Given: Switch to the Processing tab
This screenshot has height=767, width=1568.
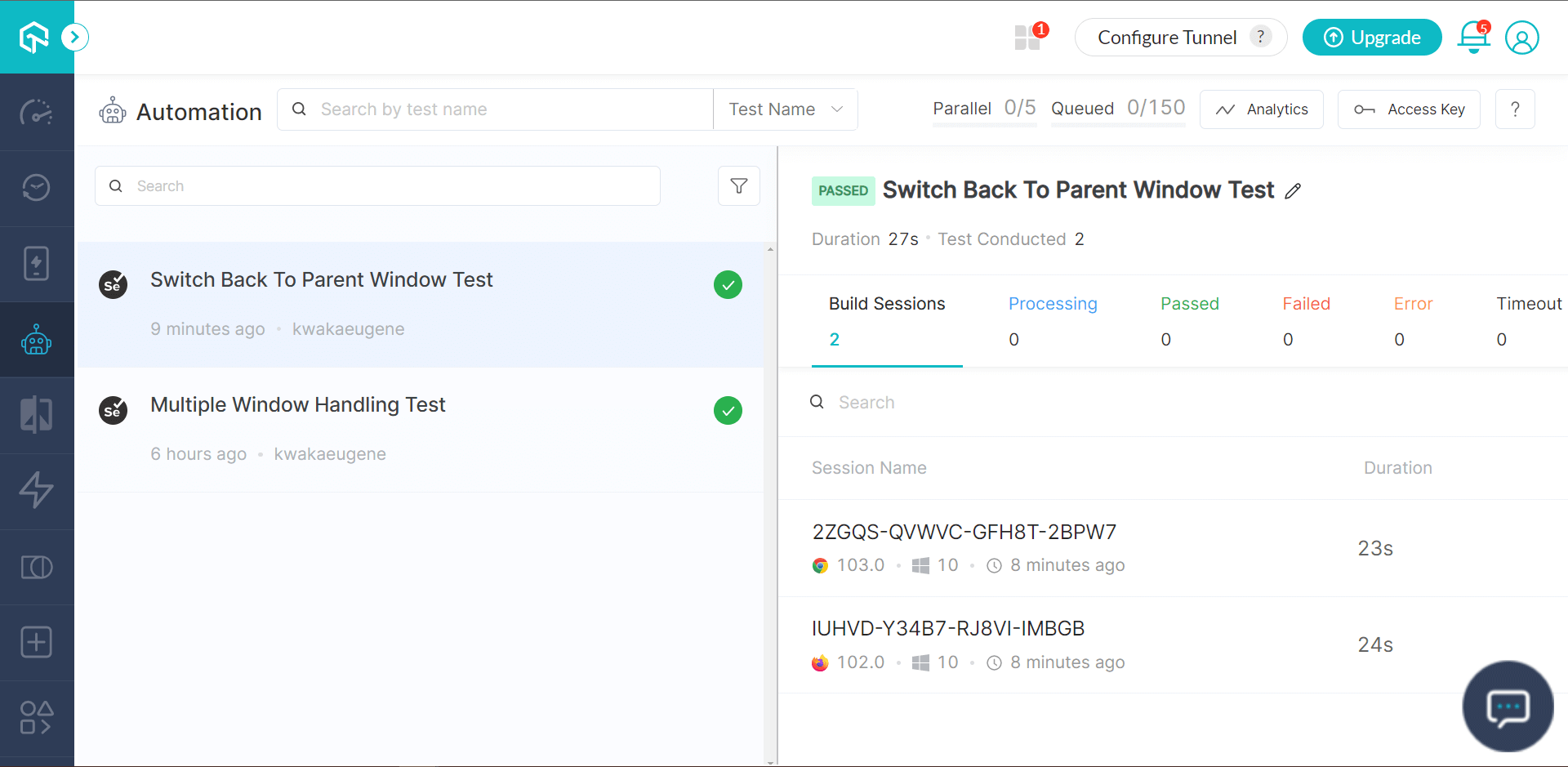Looking at the screenshot, I should [x=1053, y=304].
